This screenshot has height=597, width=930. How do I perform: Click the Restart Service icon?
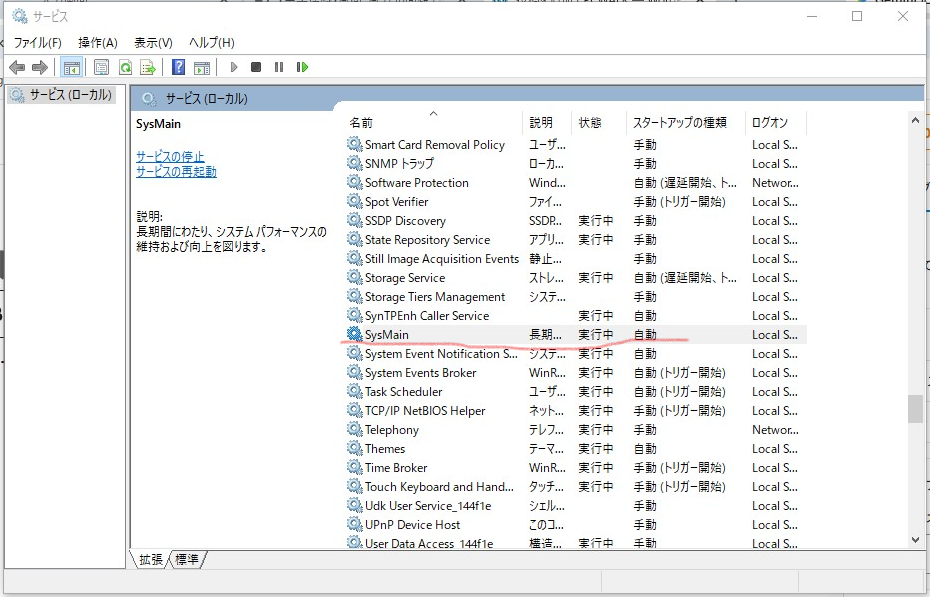pyautogui.click(x=302, y=67)
